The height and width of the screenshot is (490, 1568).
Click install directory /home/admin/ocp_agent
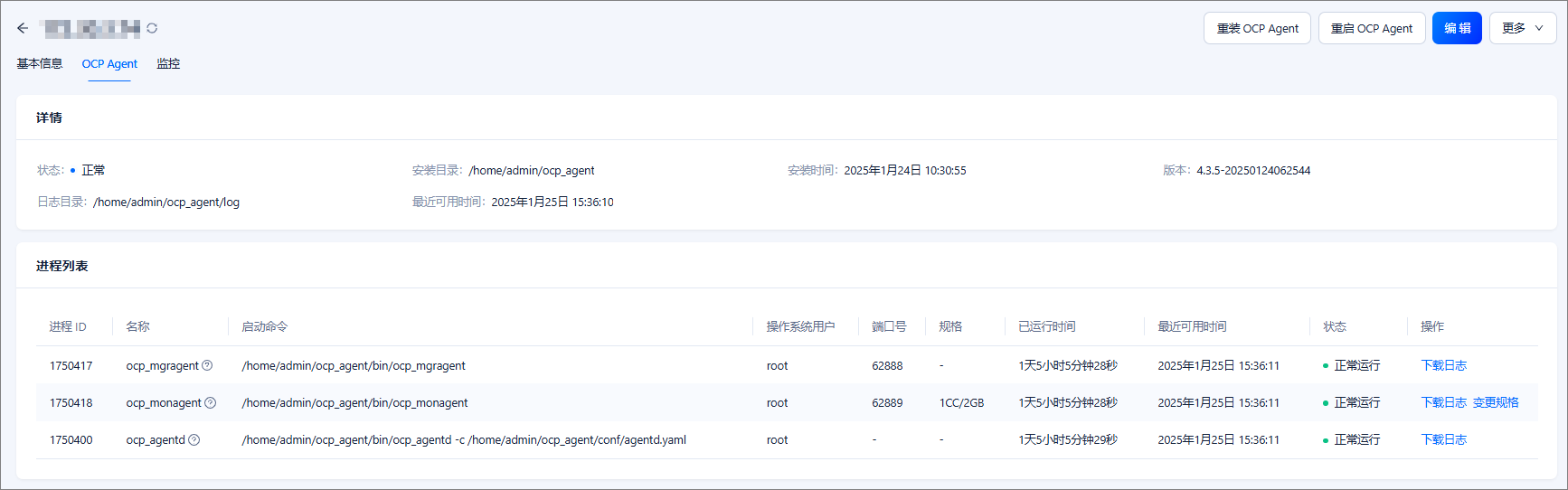coord(532,170)
